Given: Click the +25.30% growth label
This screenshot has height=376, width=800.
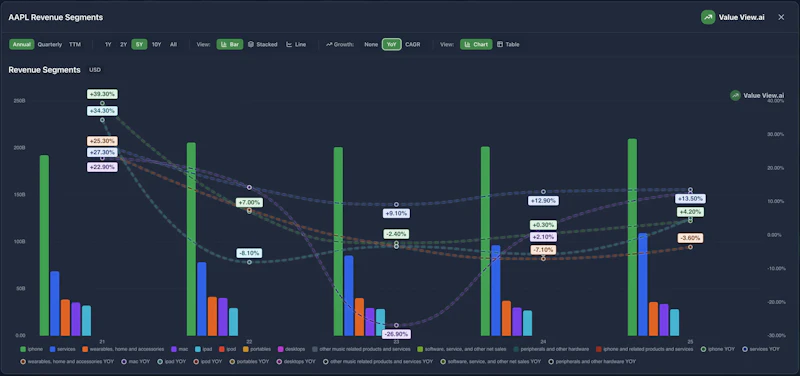Looking at the screenshot, I should pos(102,141).
